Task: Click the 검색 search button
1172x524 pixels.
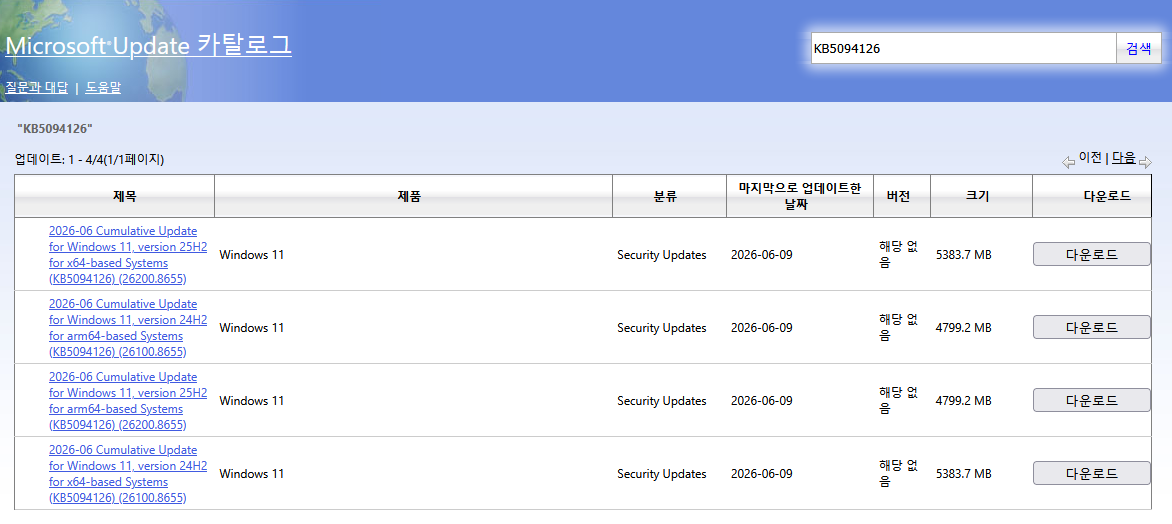Action: click(1138, 49)
